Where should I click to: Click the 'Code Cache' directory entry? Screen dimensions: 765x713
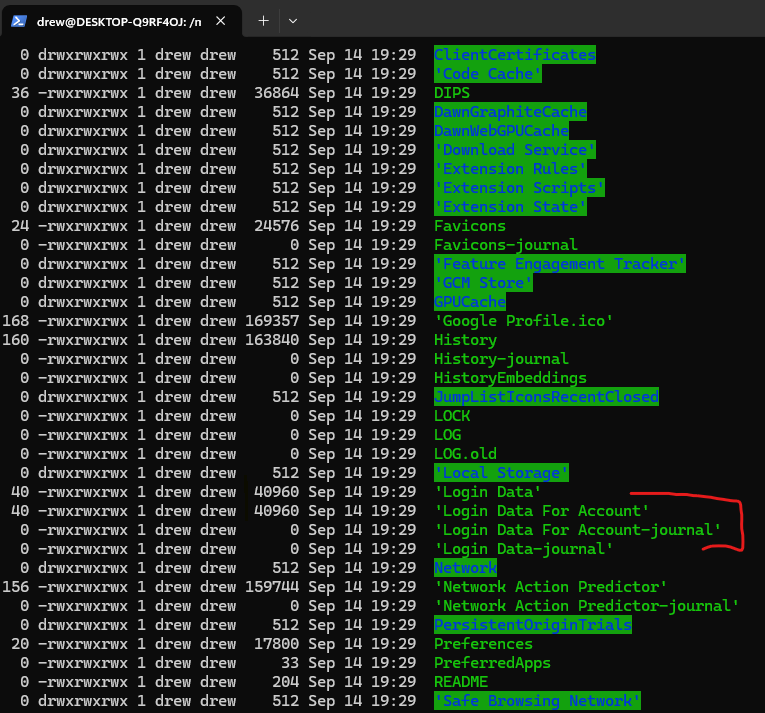[x=488, y=74]
